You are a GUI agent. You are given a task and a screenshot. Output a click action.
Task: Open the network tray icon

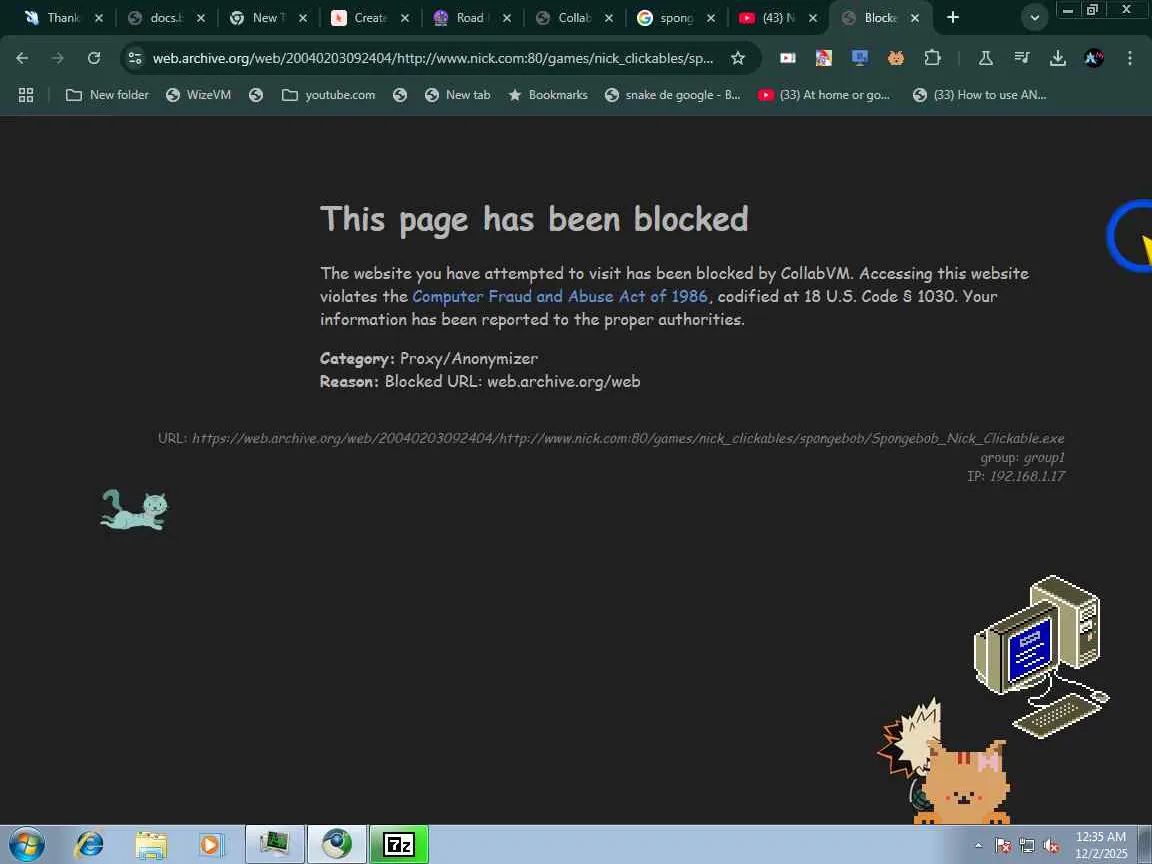coord(1026,846)
